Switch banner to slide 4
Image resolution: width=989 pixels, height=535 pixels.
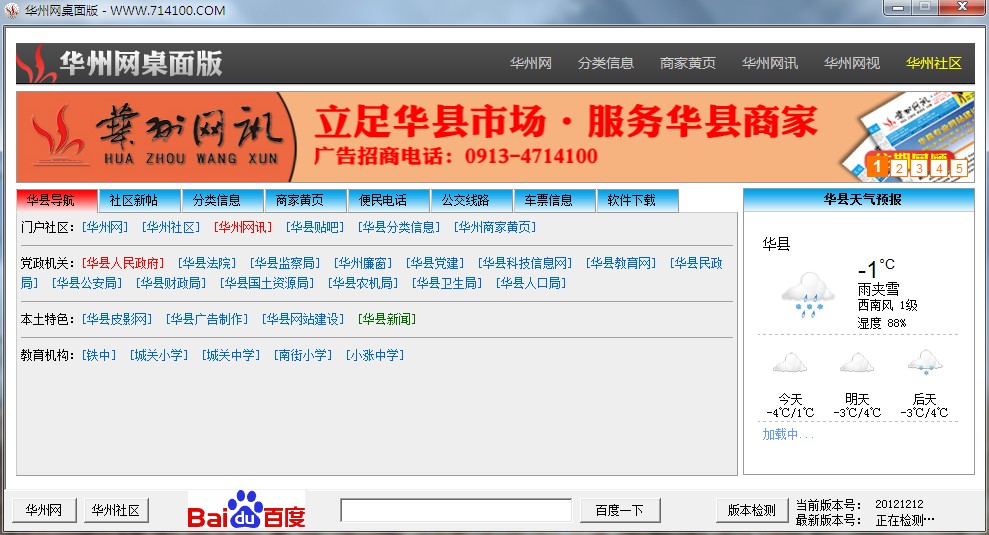point(939,168)
